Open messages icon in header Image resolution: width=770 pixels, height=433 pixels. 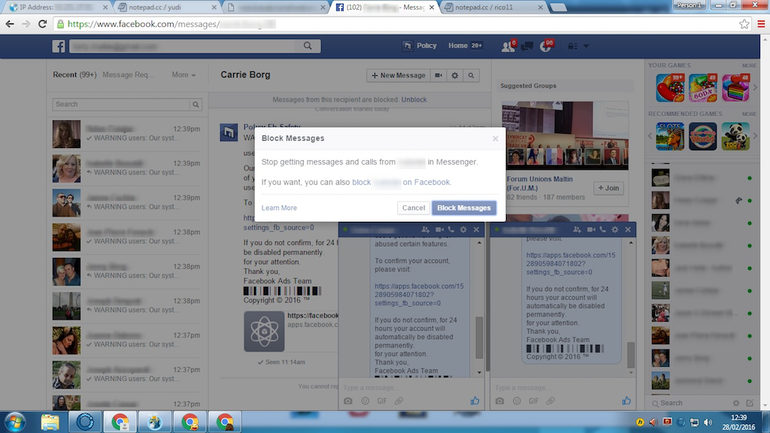[527, 46]
